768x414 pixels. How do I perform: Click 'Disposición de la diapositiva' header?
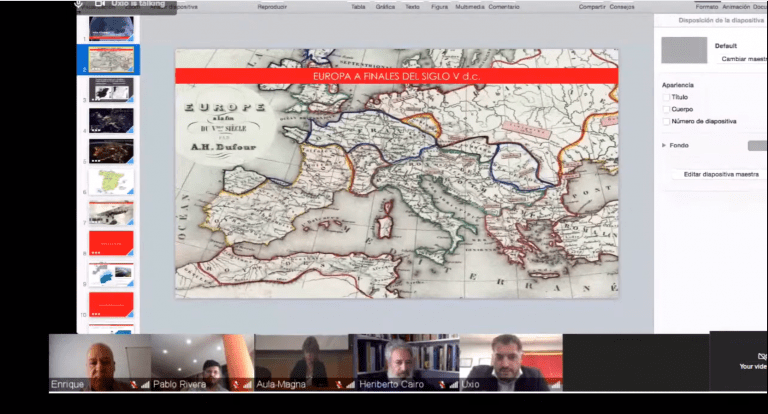pos(721,21)
